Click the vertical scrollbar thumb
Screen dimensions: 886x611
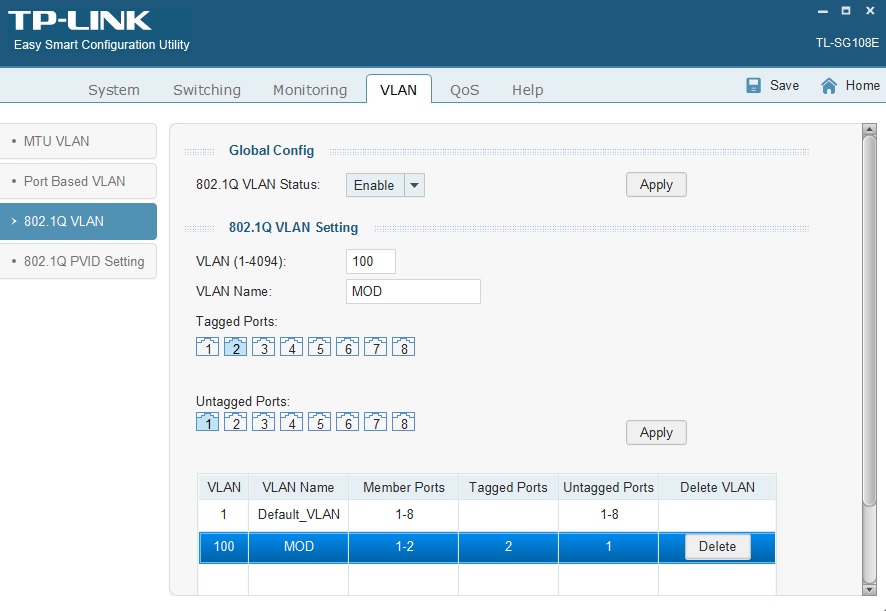tap(869, 321)
